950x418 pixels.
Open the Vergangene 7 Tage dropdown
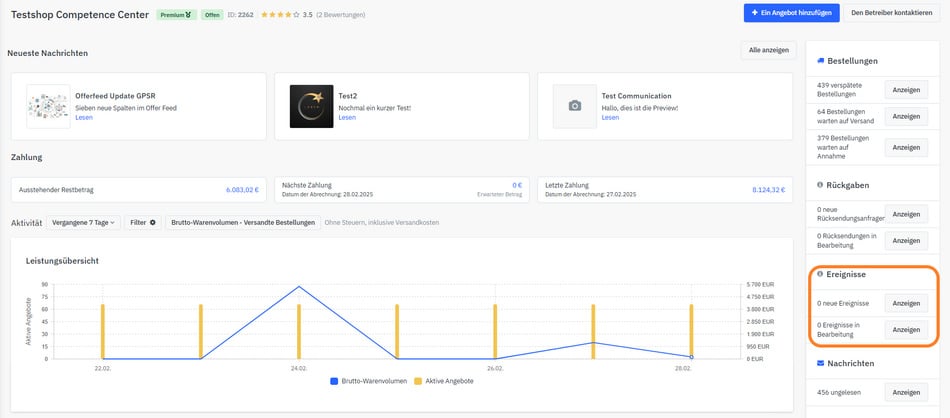tap(84, 222)
